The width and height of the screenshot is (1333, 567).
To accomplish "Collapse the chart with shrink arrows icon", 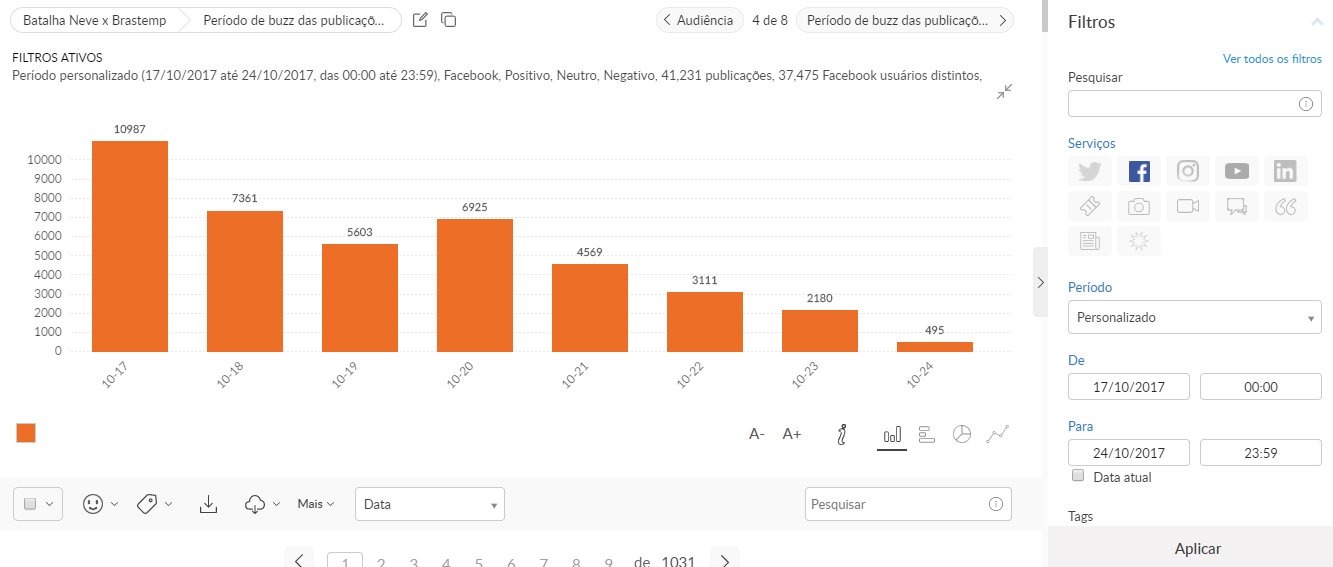I will point(1005,91).
